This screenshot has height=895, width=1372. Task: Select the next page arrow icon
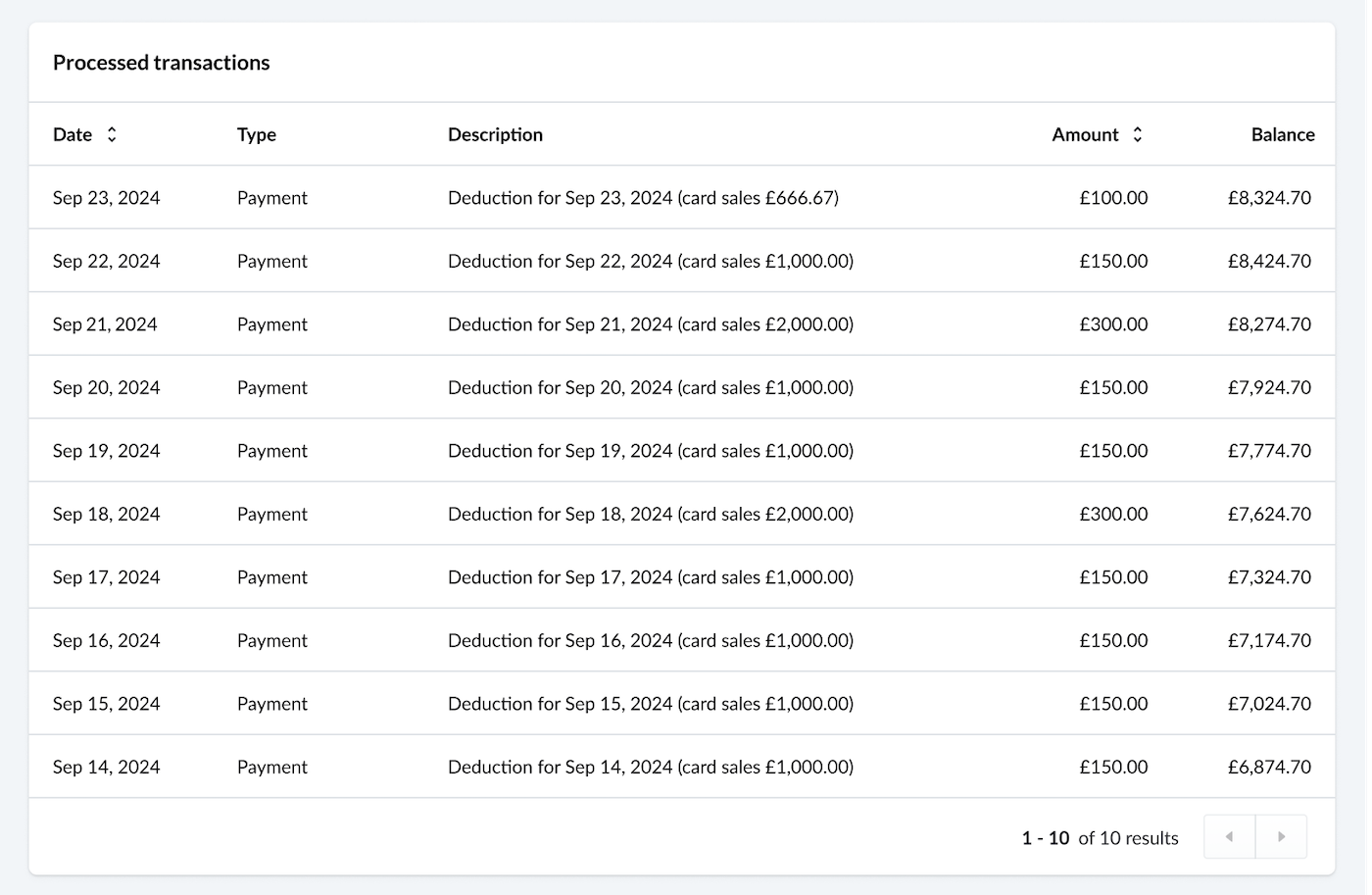click(x=1282, y=837)
